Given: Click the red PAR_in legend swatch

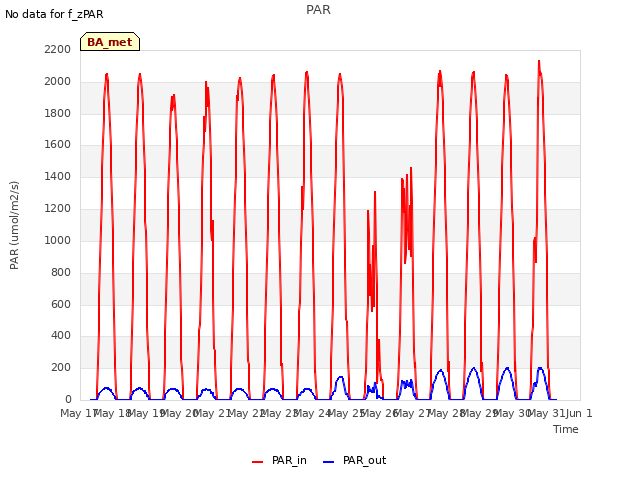Looking at the screenshot, I should click(x=258, y=462).
